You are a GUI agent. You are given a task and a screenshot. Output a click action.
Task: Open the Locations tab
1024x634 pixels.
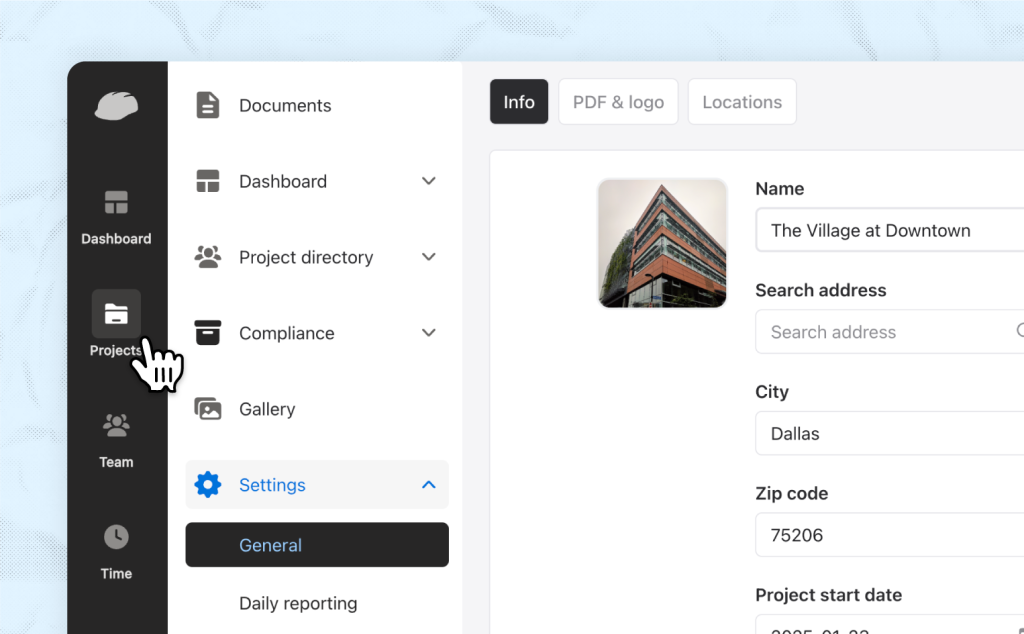[742, 101]
